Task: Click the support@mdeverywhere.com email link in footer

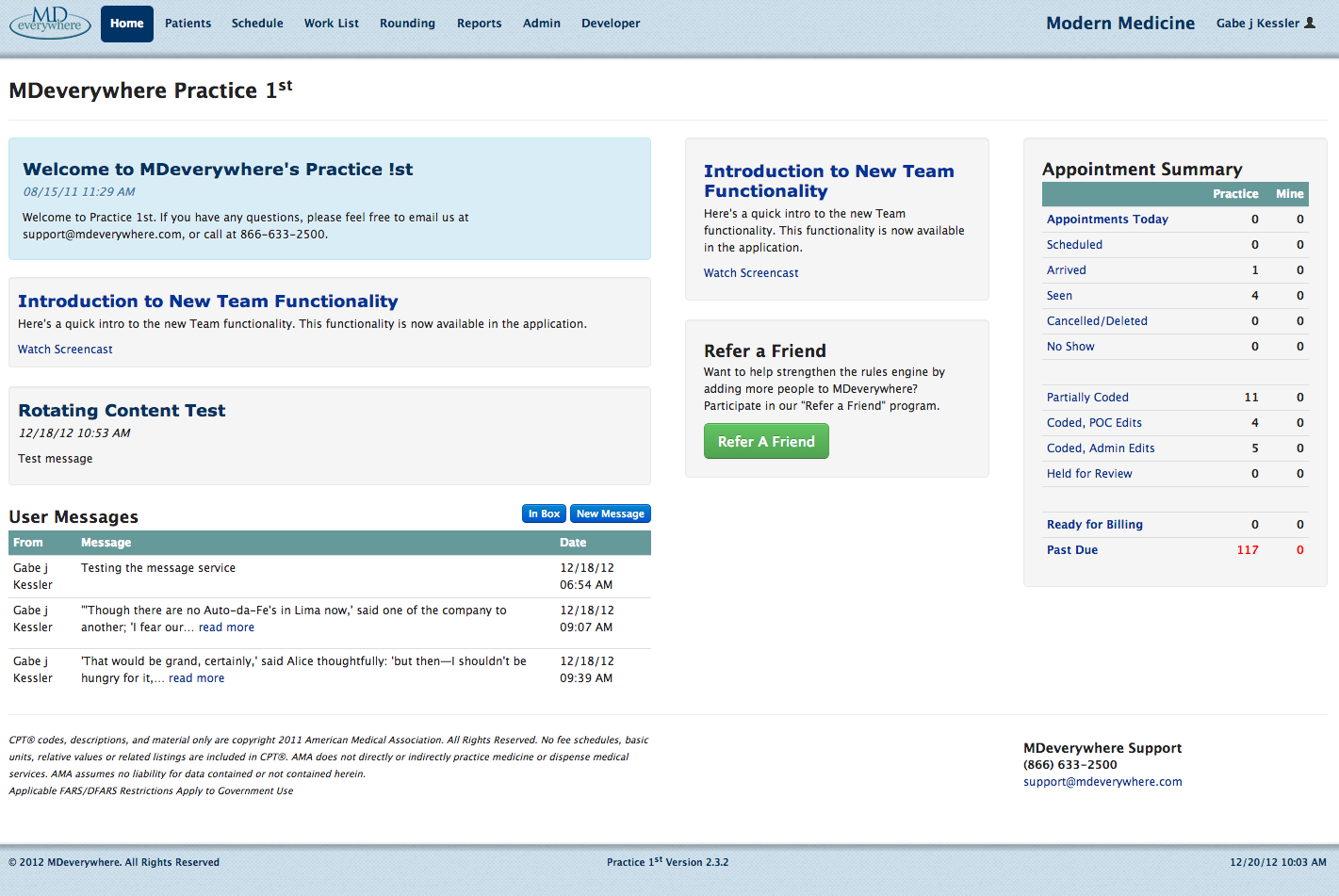Action: (1102, 782)
